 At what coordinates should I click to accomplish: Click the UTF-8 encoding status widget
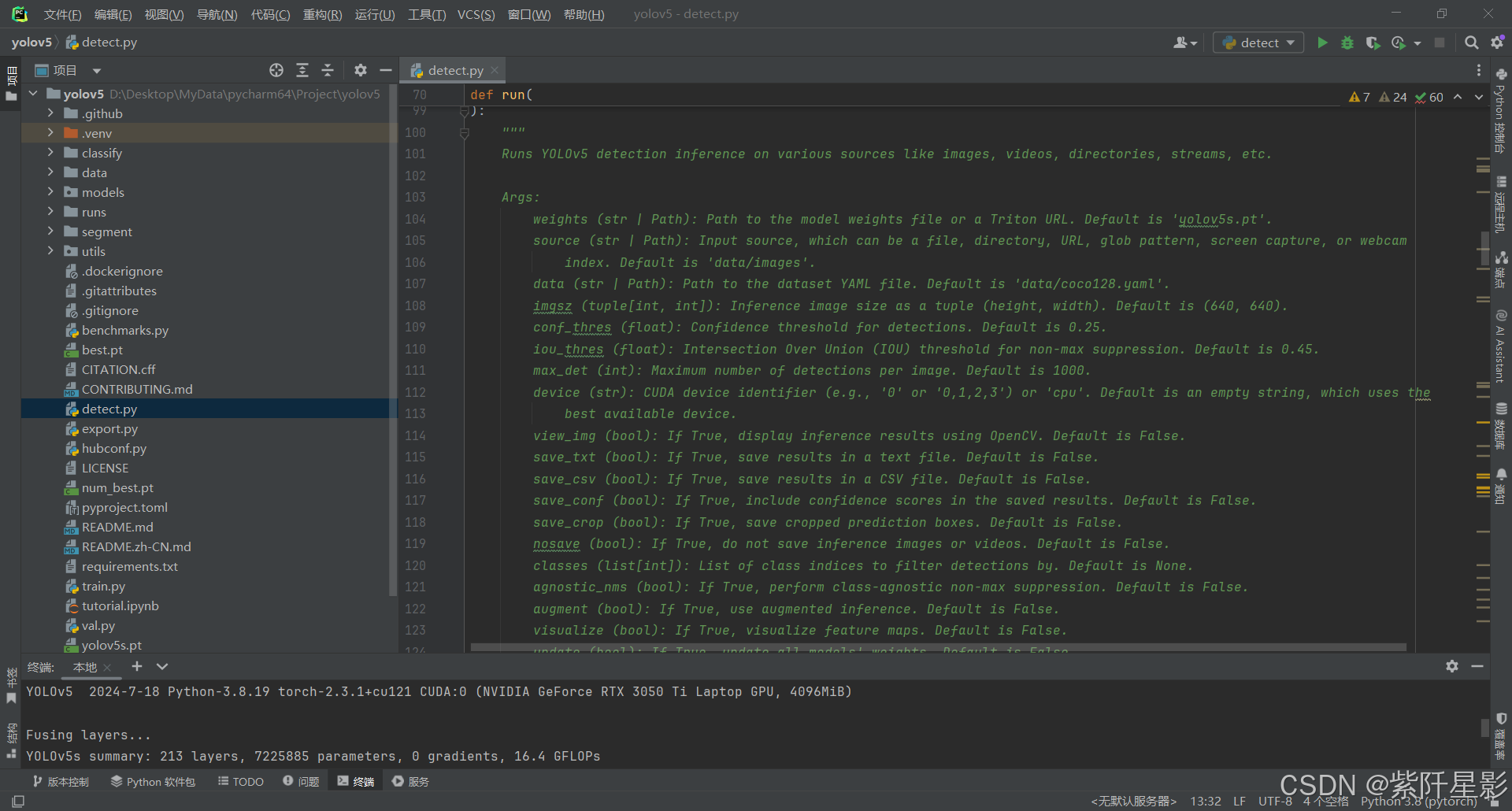(x=1275, y=802)
